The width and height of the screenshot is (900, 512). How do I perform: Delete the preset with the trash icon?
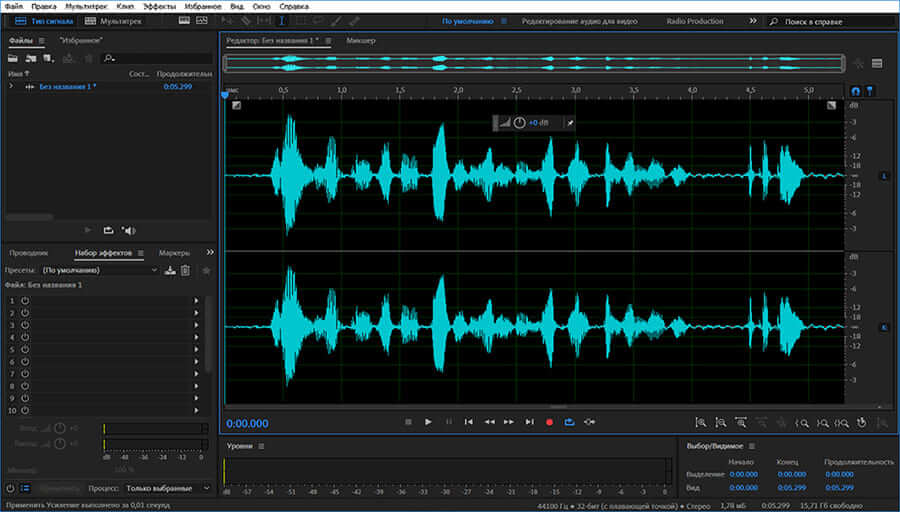[185, 270]
